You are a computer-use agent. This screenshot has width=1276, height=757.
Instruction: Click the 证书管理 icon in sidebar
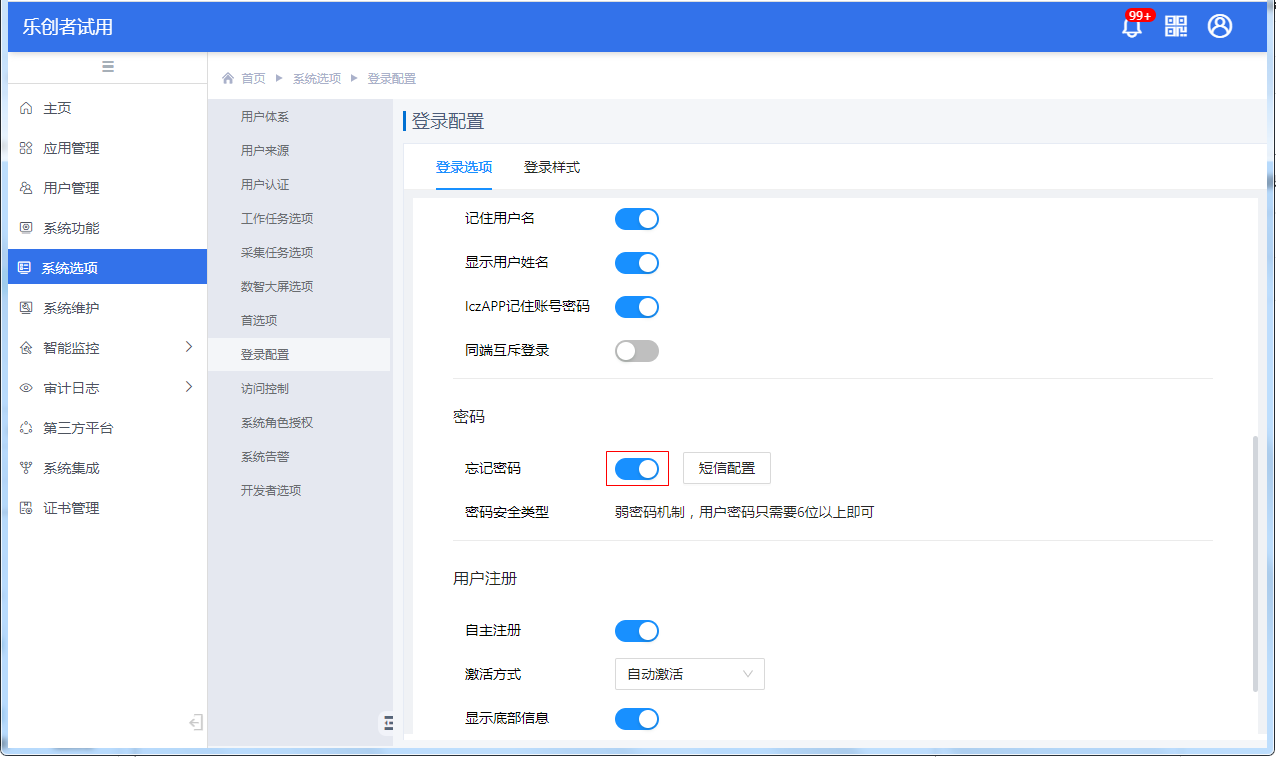coord(26,508)
